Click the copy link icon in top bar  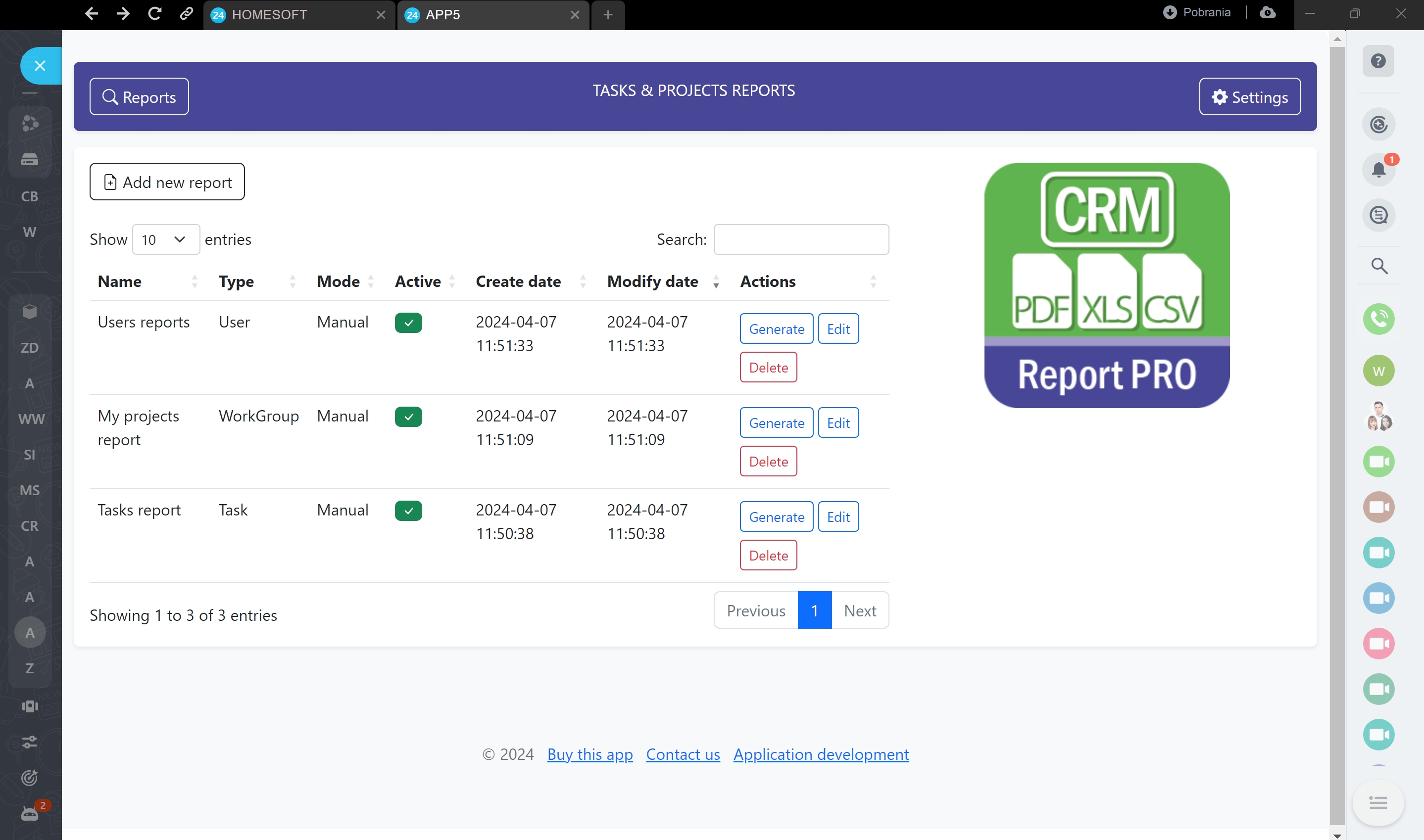186,13
